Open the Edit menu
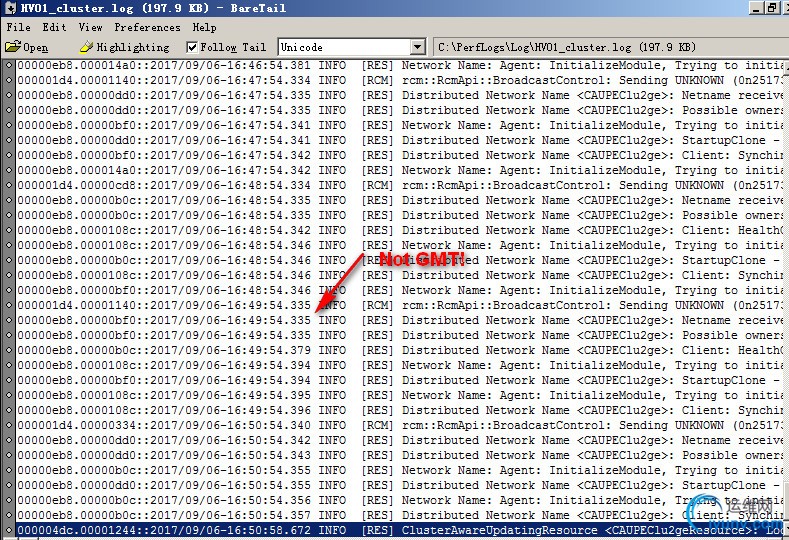789x540 pixels. click(54, 27)
